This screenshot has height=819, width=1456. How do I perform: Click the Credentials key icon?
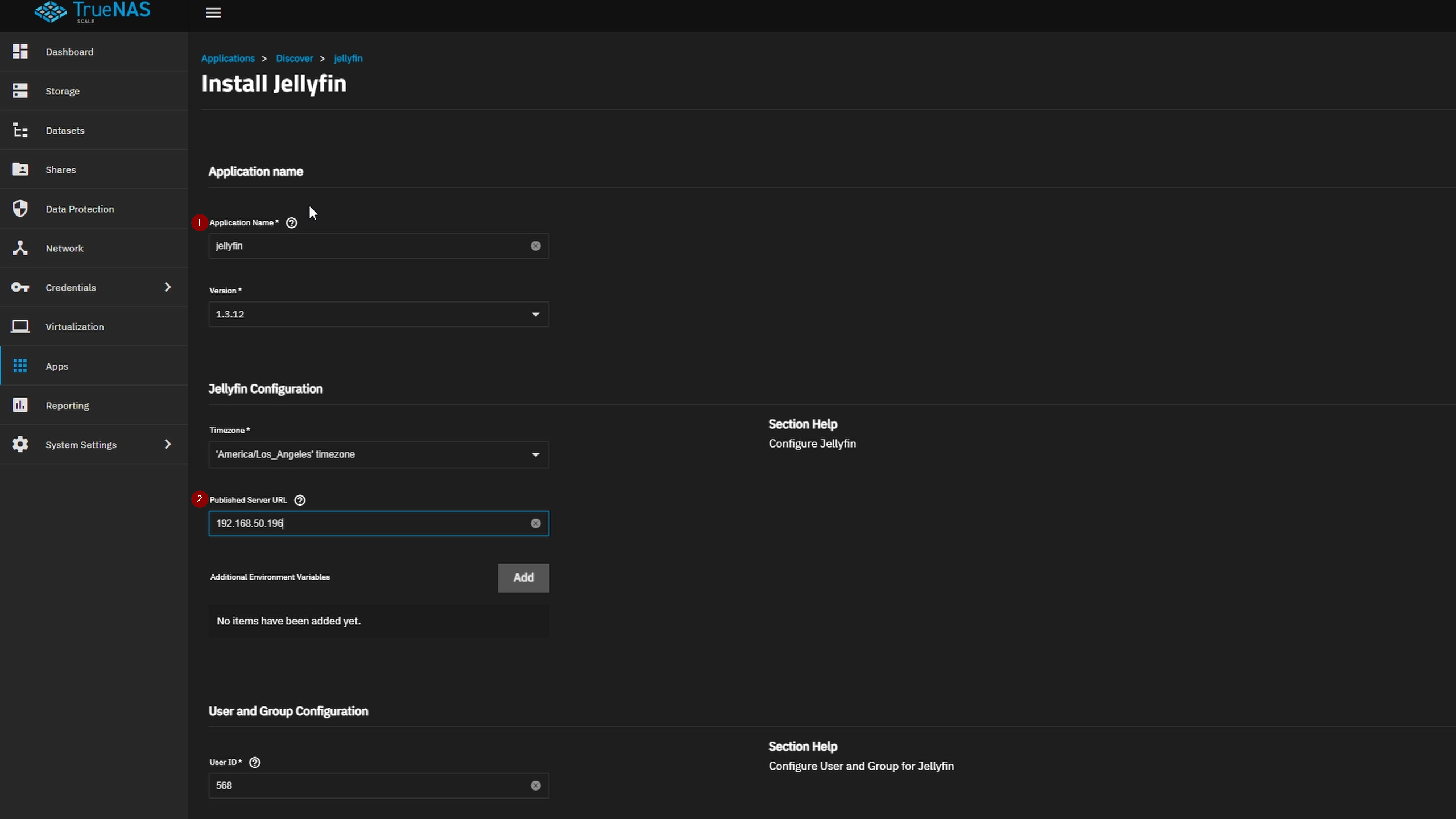tap(20, 287)
